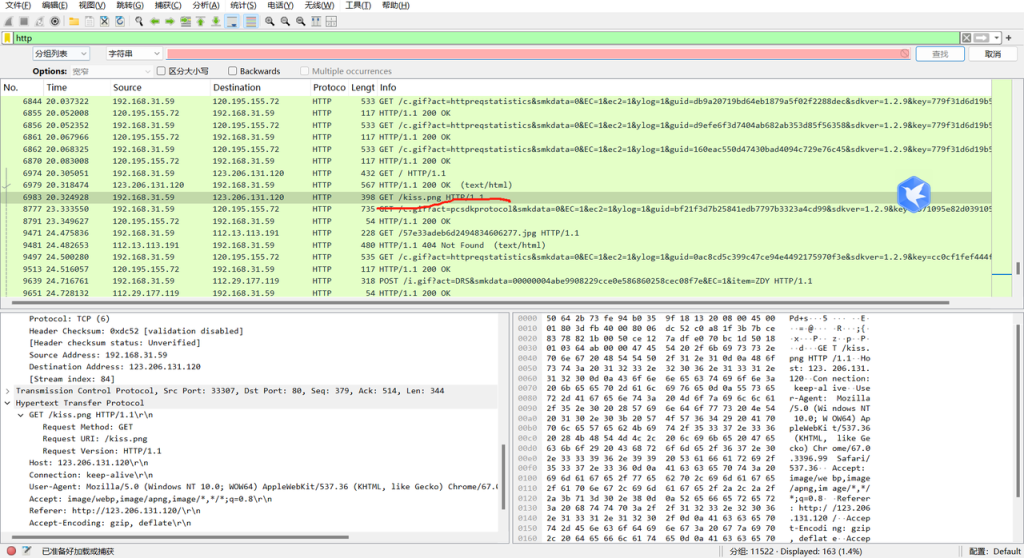Expand the Transmission Control Protocol node
1024x558 pixels.
9,391
